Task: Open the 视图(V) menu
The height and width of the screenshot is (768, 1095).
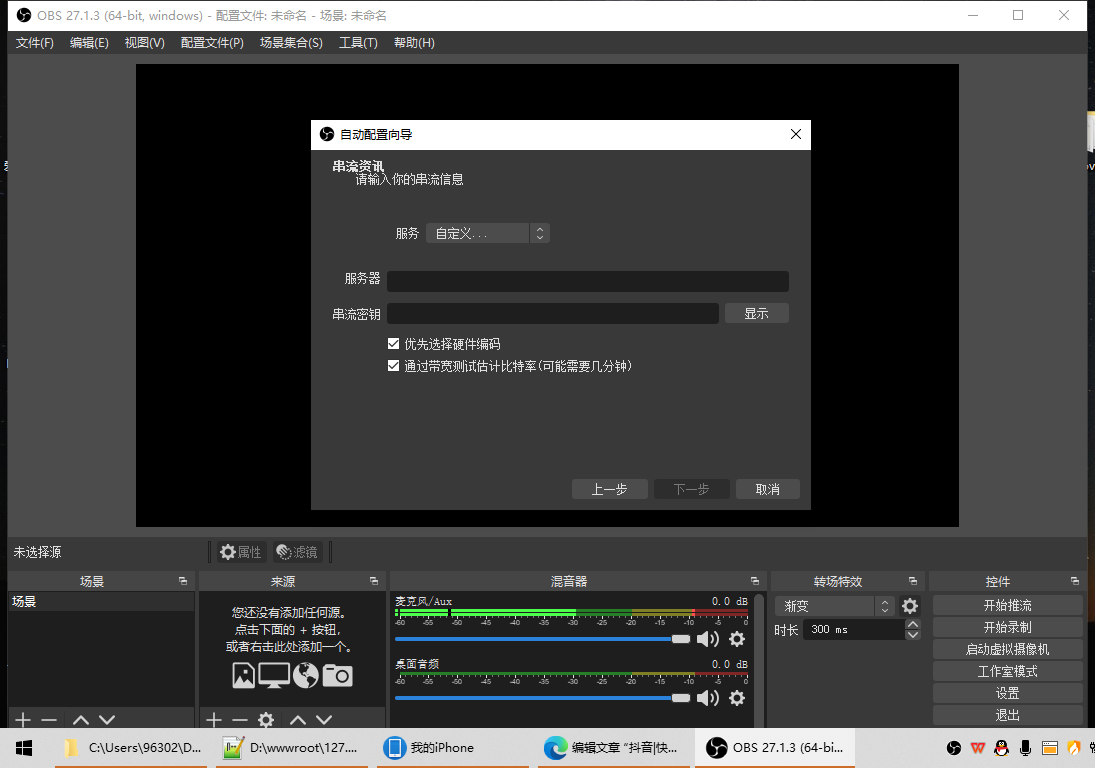Action: [x=145, y=43]
